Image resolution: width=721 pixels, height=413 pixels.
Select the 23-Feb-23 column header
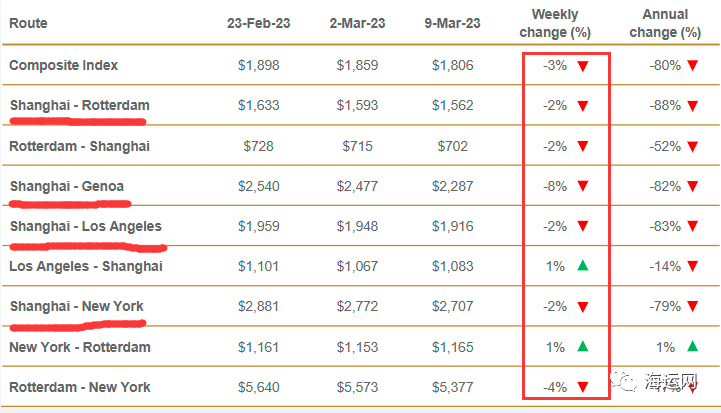(x=260, y=23)
